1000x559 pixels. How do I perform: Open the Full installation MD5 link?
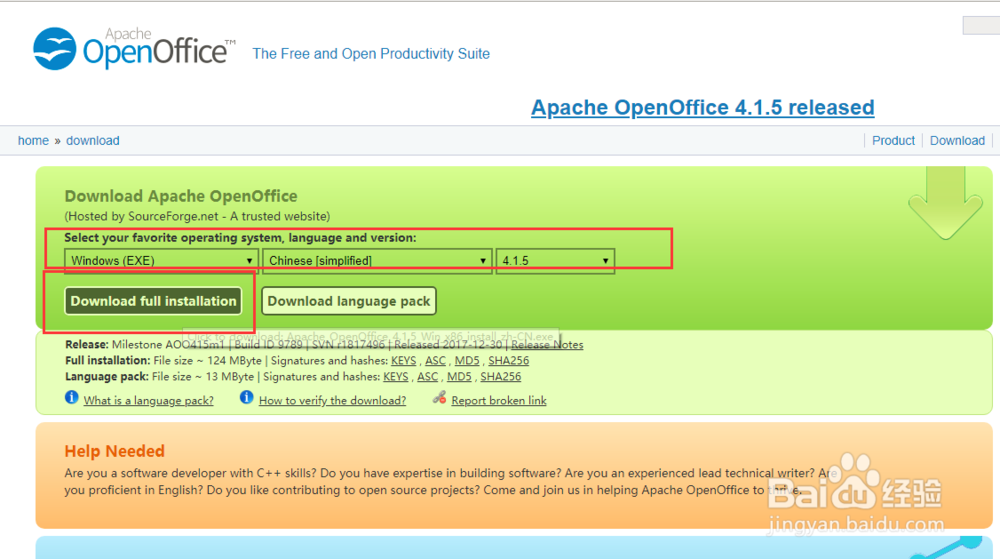pyautogui.click(x=467, y=361)
